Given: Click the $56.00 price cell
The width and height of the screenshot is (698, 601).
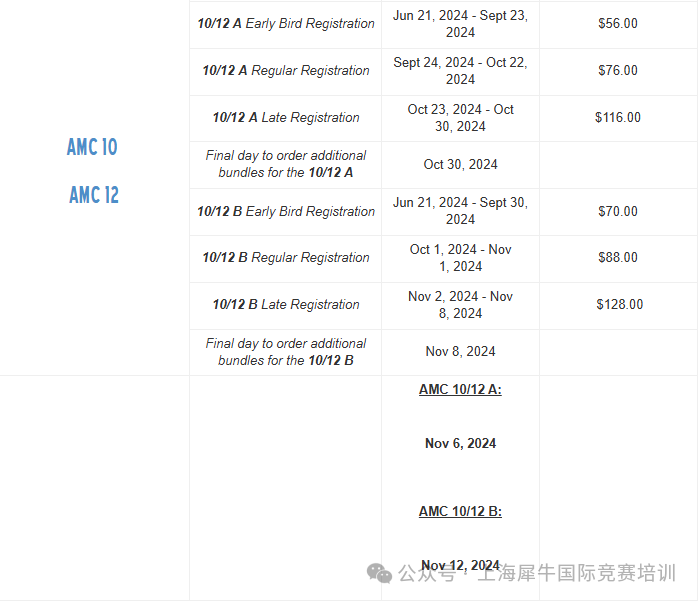Looking at the screenshot, I should coord(618,23).
